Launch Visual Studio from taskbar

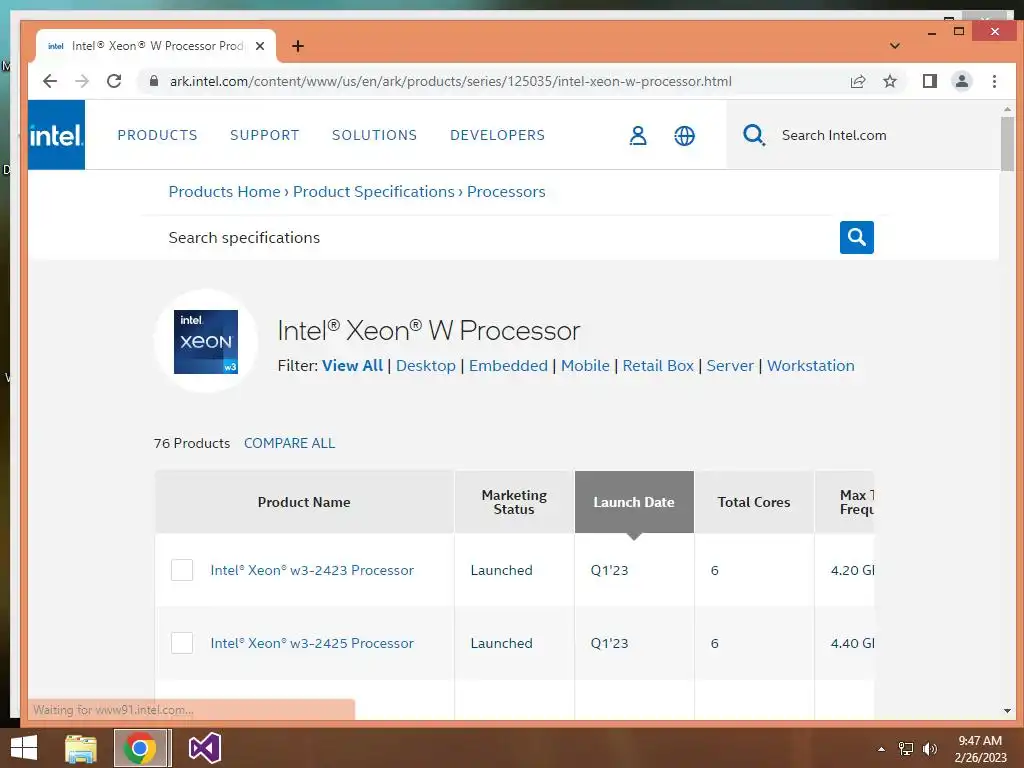click(x=204, y=748)
